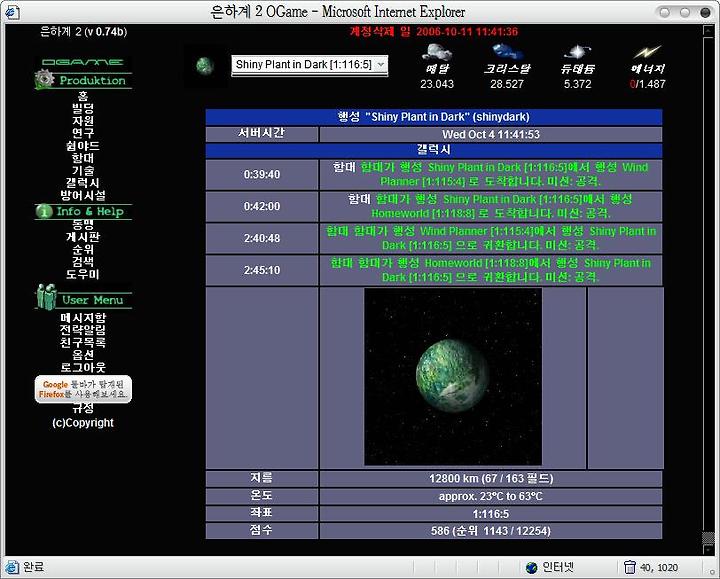Click the coordinates value 1:116:5 in table

point(491,514)
